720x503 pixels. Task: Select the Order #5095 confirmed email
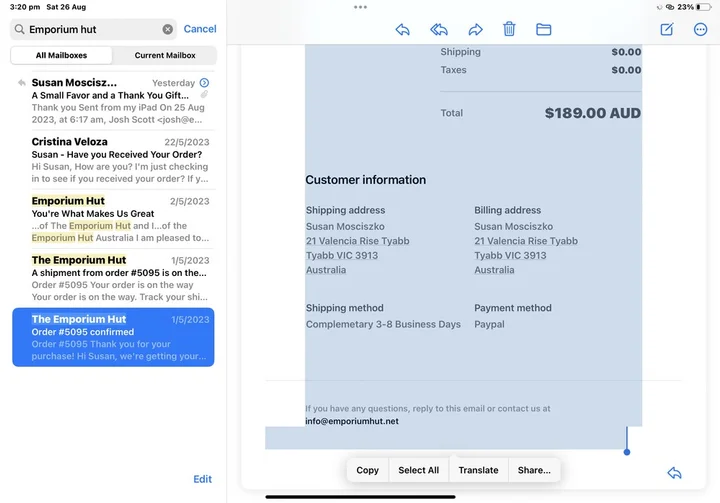(x=113, y=337)
